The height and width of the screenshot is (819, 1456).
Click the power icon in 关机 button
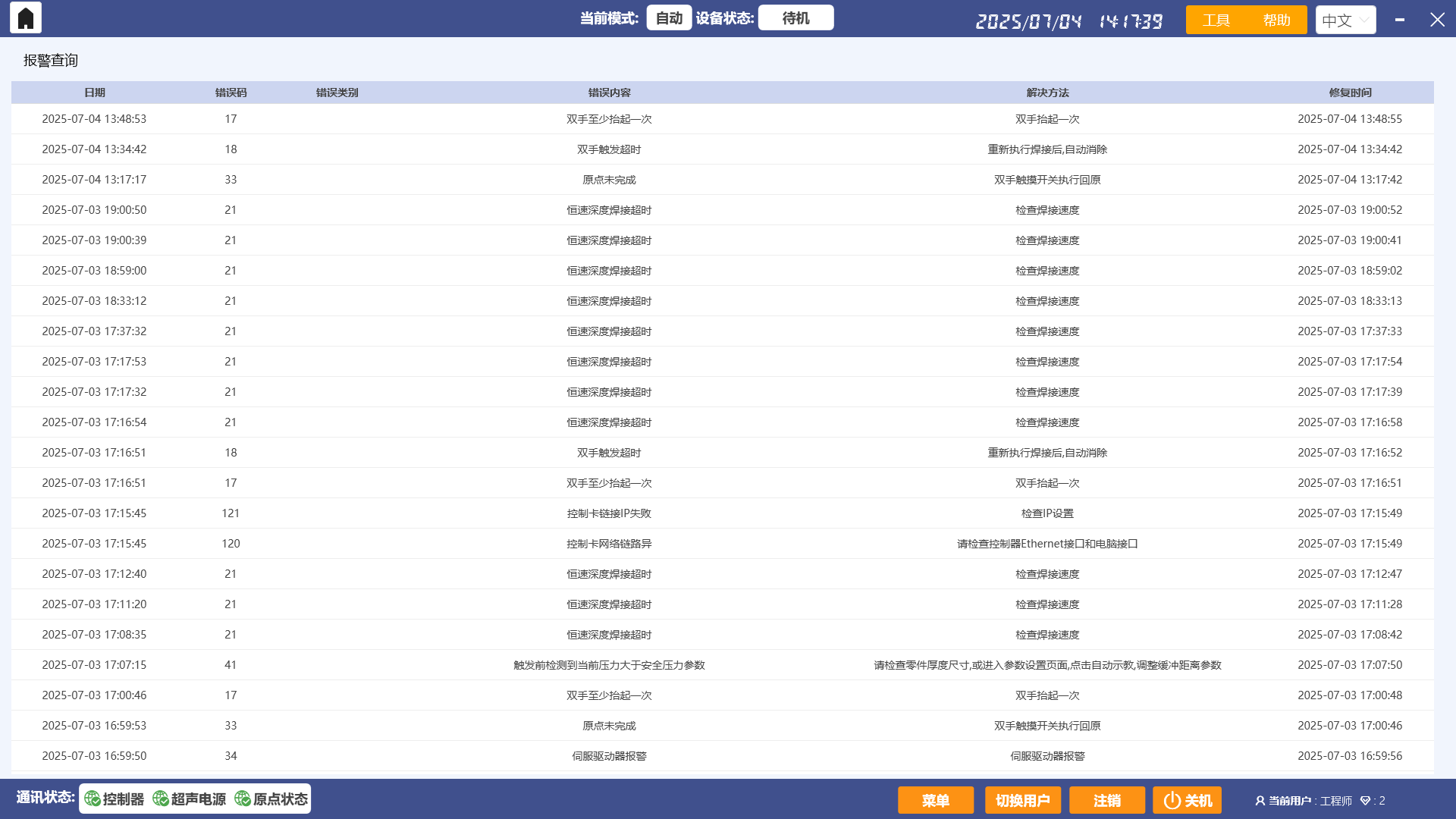point(1172,800)
